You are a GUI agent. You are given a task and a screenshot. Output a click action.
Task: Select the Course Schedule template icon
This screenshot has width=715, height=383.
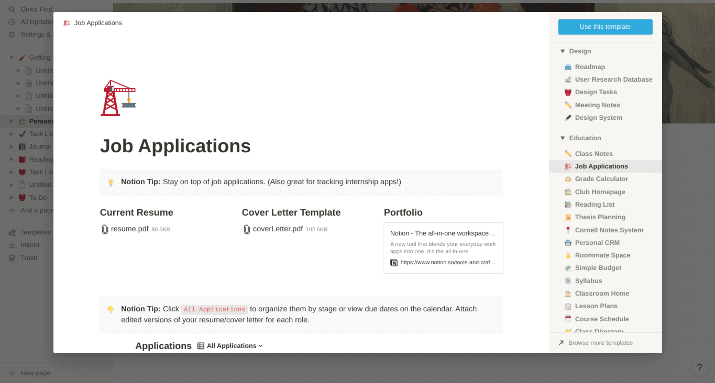click(x=568, y=319)
